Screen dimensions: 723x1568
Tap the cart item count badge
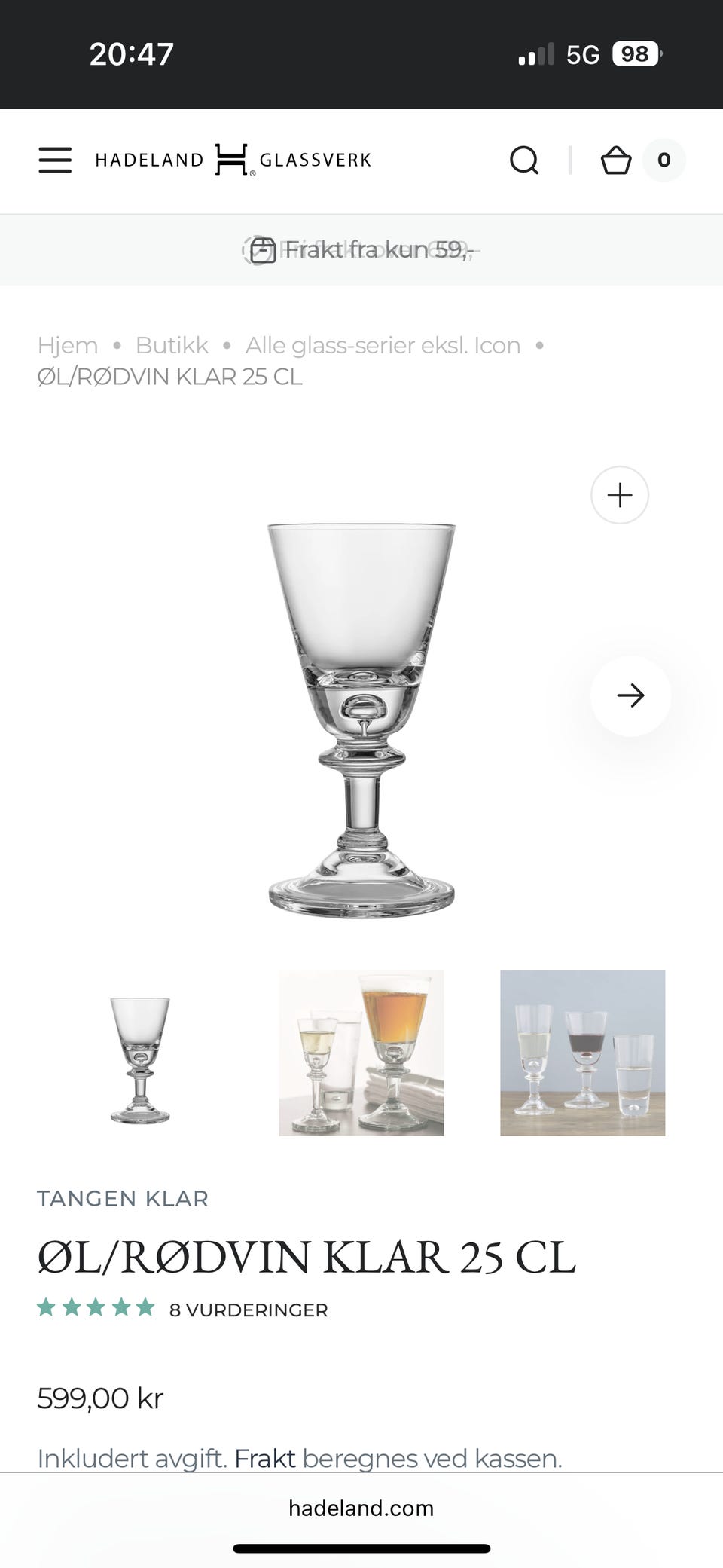[664, 160]
